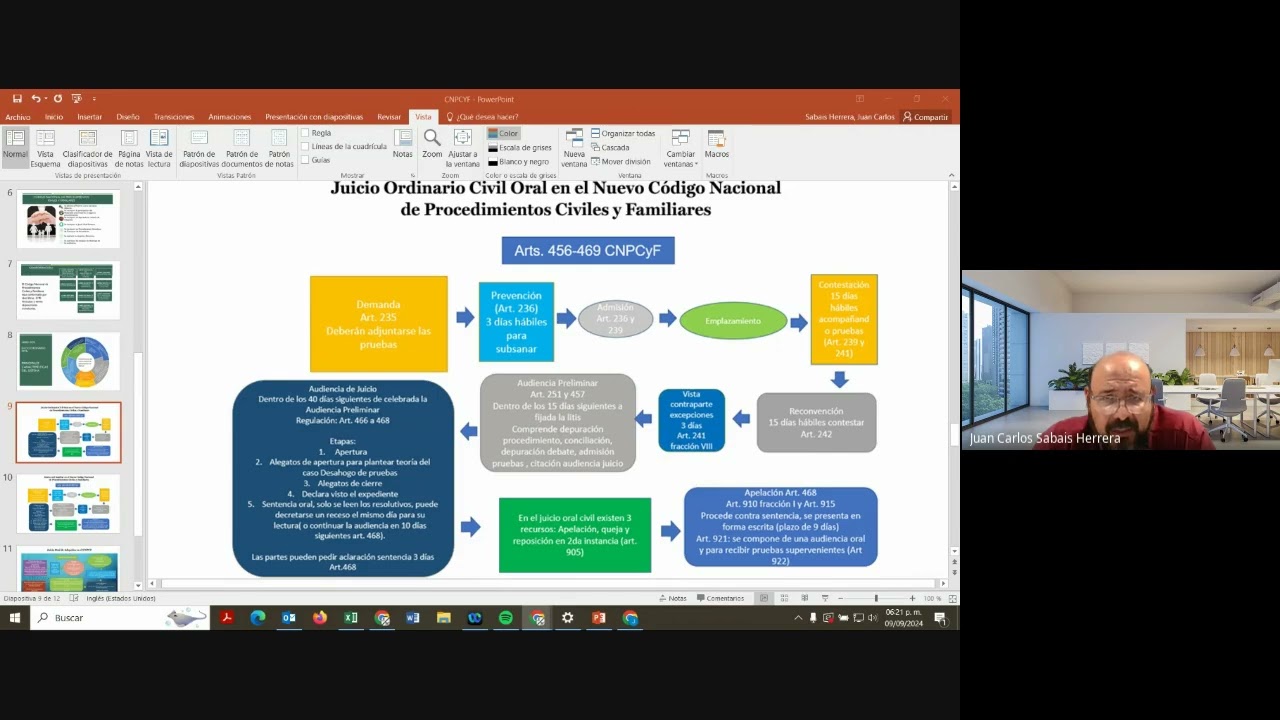Viewport: 1280px width, 720px height.
Task: Select slide 8 thumbnail
Action: [x=68, y=361]
